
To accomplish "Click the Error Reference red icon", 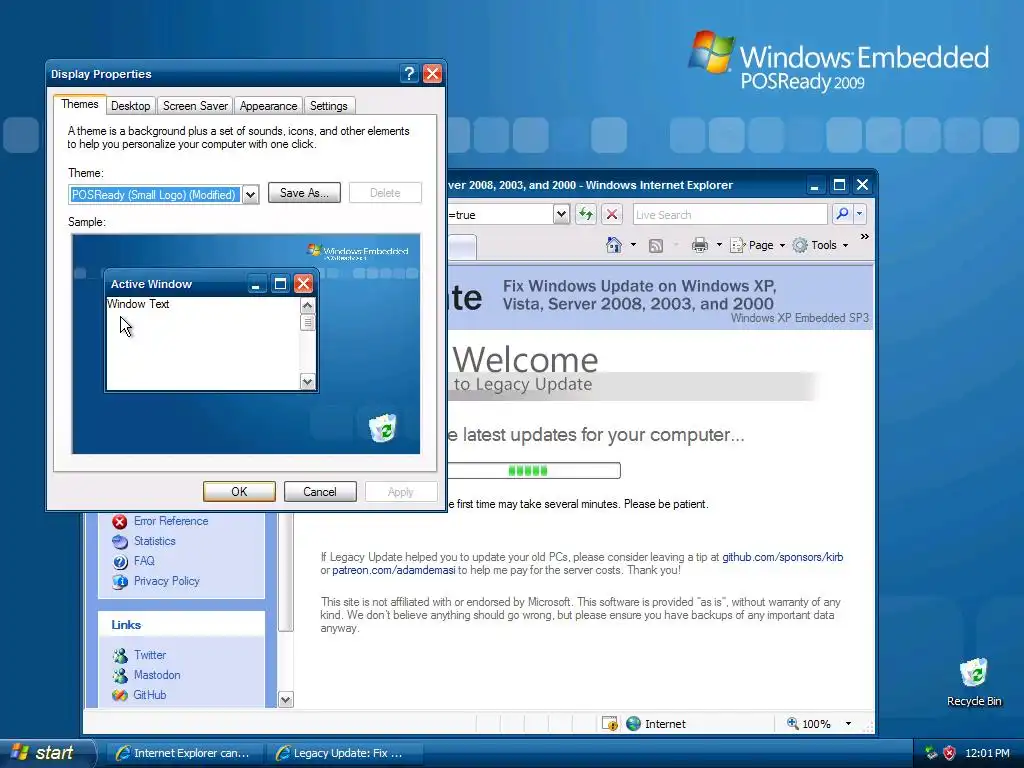I will click(x=120, y=521).
